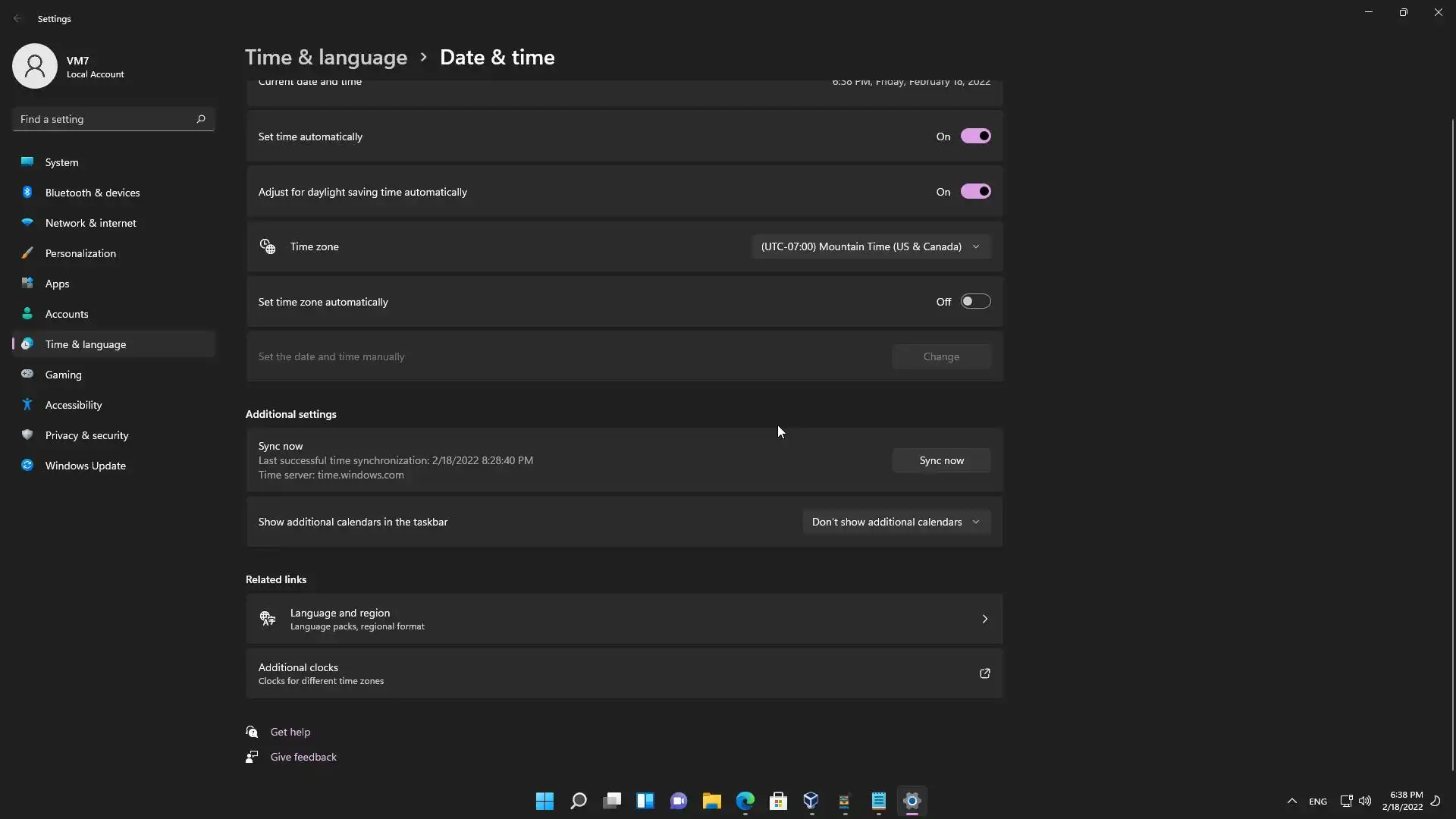Viewport: 1456px width, 819px height.
Task: Open File Explorer from the taskbar
Action: tap(711, 801)
